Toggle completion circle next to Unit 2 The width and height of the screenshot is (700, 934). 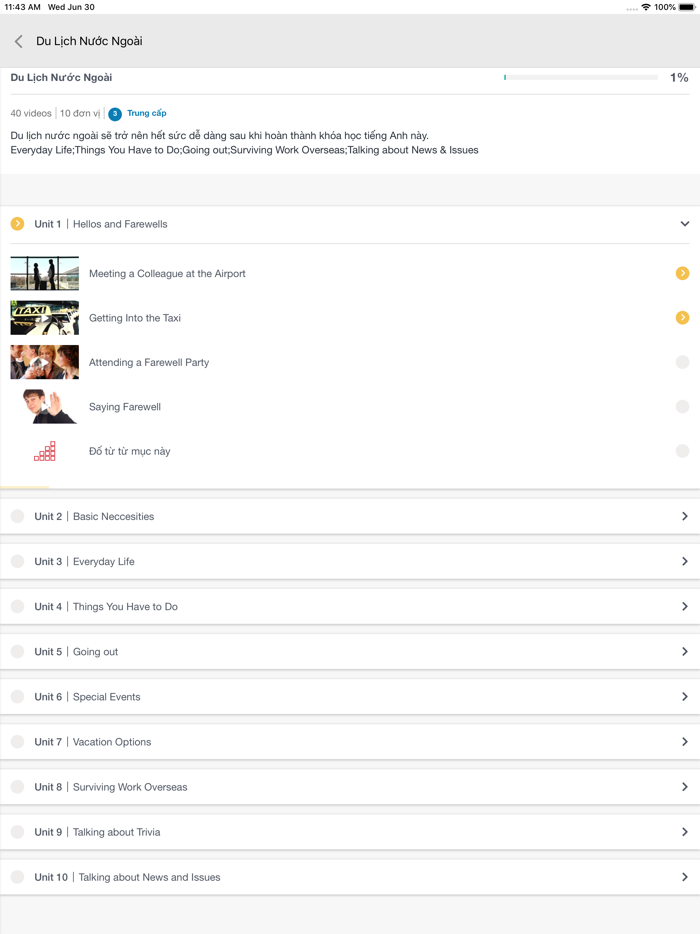coord(17,516)
